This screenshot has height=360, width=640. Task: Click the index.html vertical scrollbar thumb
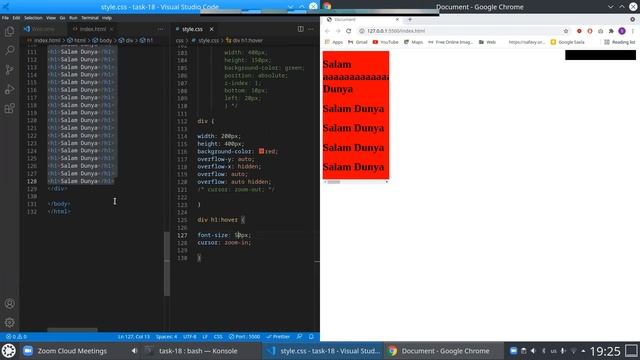(167, 264)
